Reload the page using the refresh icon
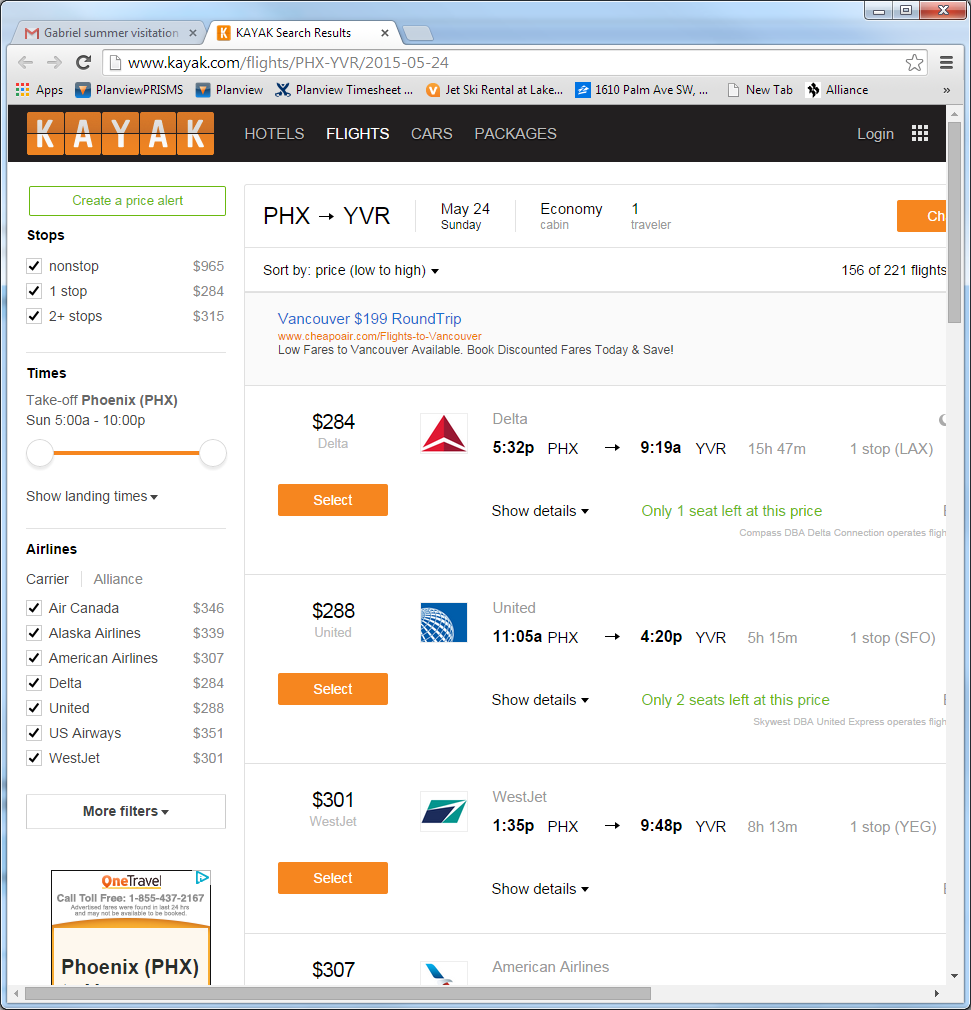Image resolution: width=971 pixels, height=1010 pixels. (x=84, y=63)
